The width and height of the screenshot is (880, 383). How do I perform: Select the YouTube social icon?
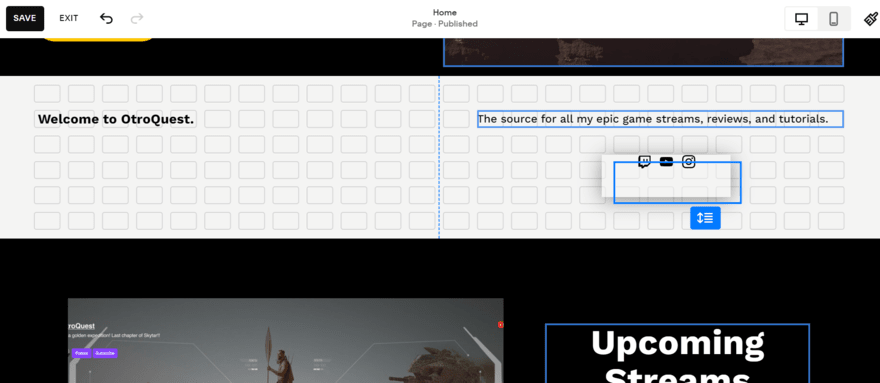[666, 162]
